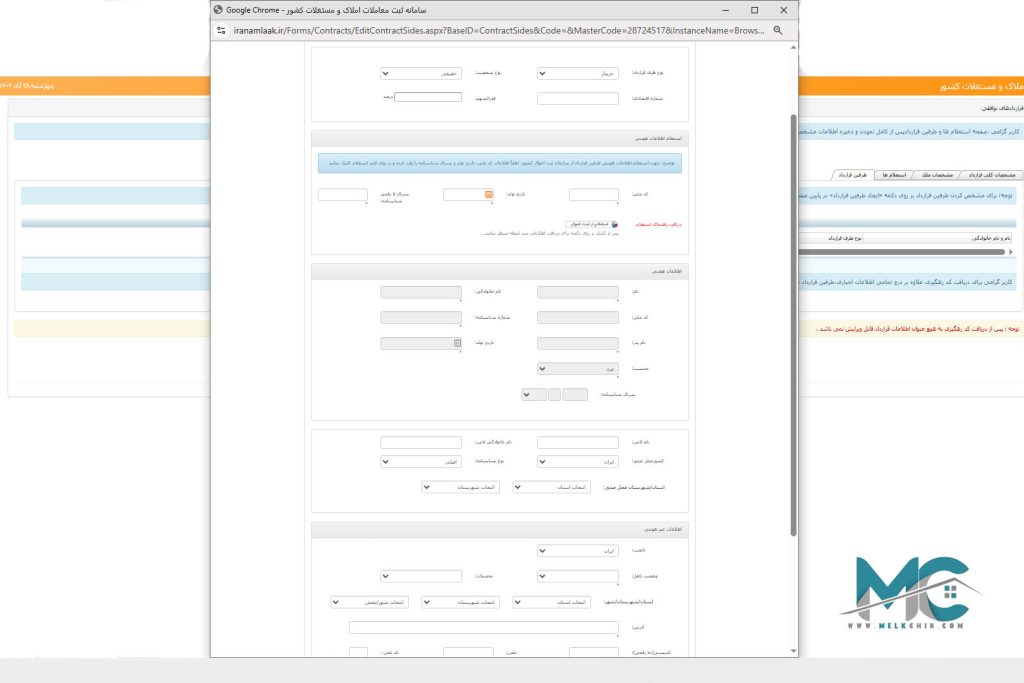Click the gray calendar icon in identity information
This screenshot has height=683, width=1024.
pyautogui.click(x=457, y=343)
